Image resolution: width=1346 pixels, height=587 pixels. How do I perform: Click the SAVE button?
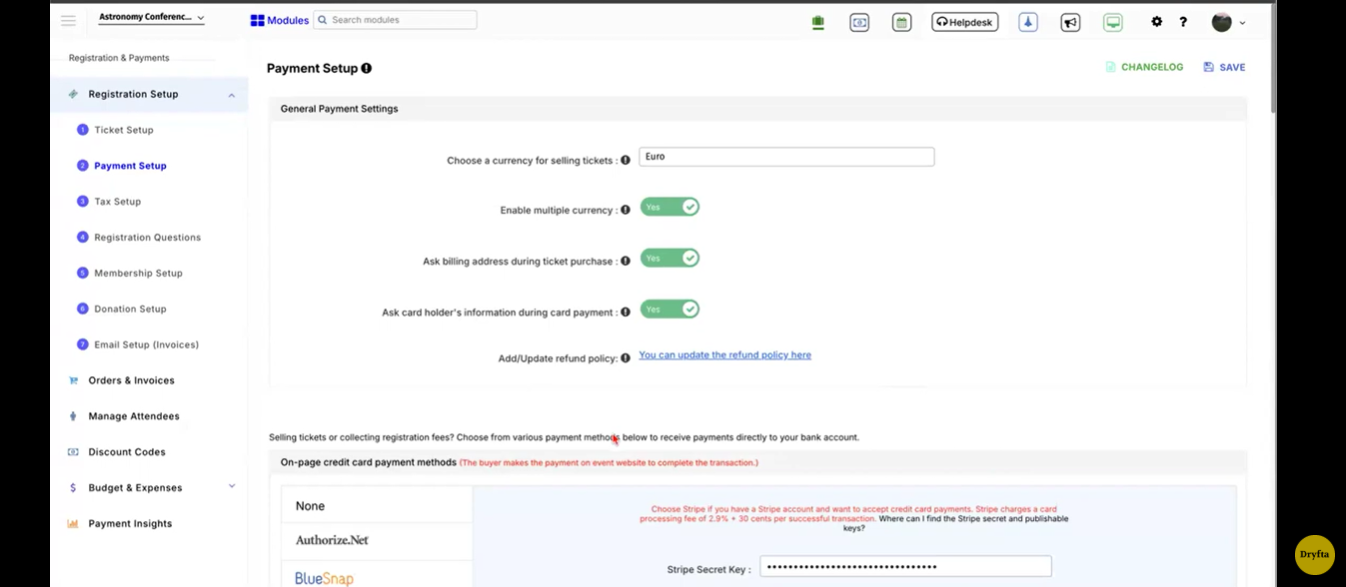tap(1224, 67)
